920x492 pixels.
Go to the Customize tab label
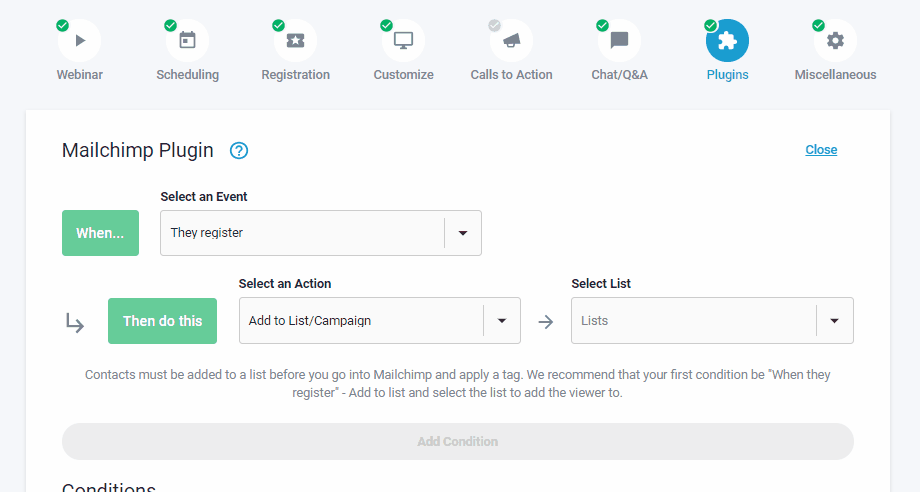point(403,74)
